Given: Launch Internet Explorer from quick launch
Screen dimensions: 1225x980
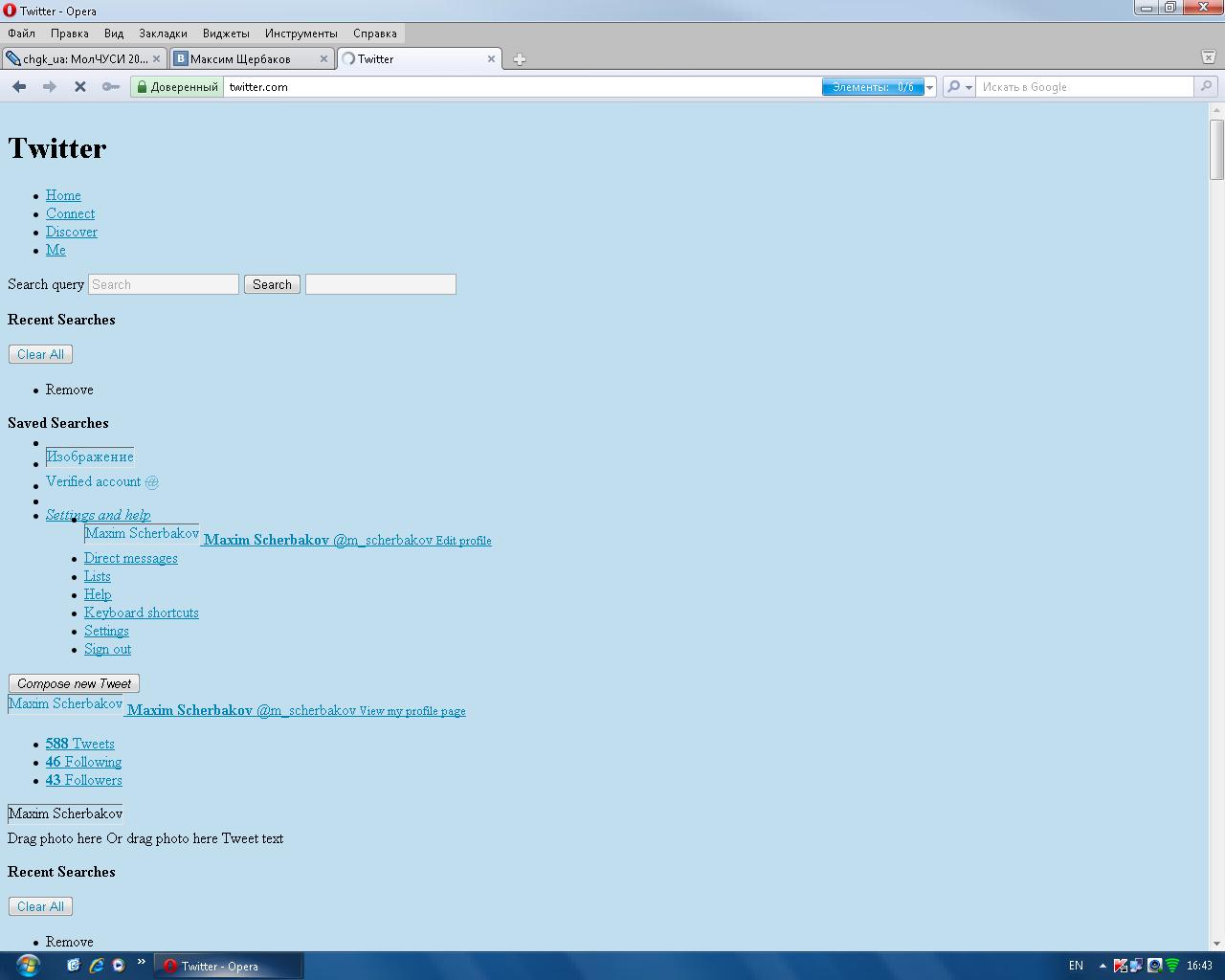Looking at the screenshot, I should 96,966.
